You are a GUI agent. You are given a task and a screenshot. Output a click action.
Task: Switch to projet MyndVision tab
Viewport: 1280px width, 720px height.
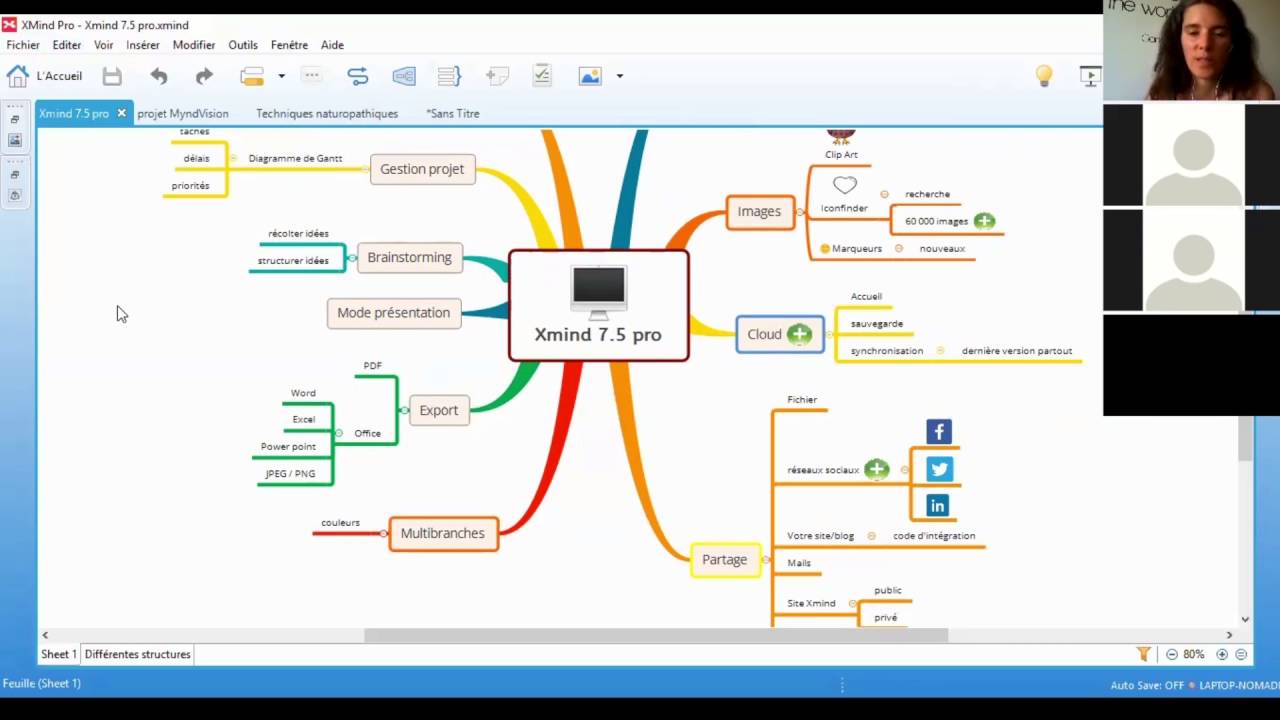[183, 114]
